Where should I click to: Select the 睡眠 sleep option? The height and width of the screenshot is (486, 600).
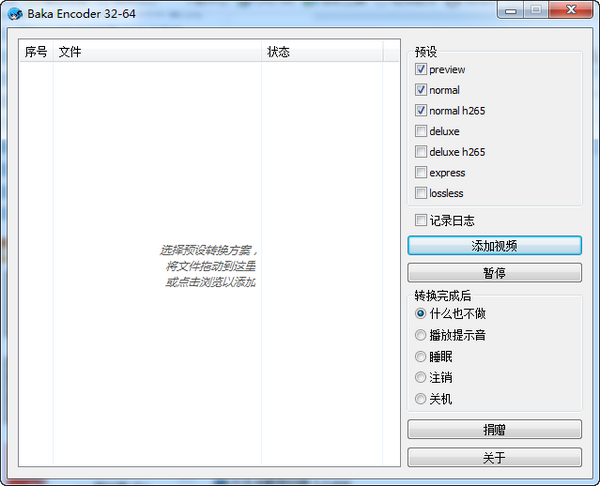tap(421, 356)
